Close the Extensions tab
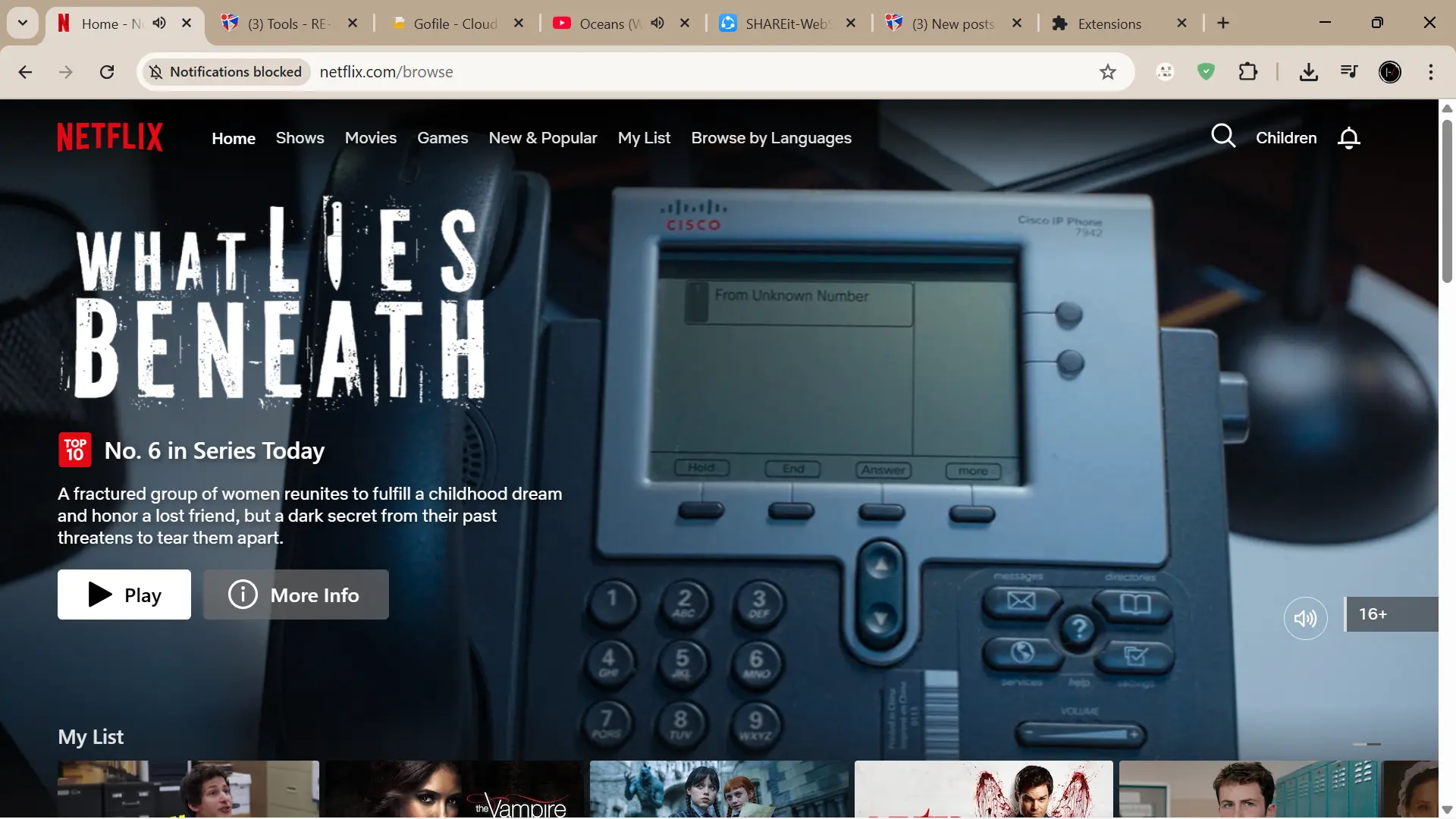 (x=1181, y=23)
